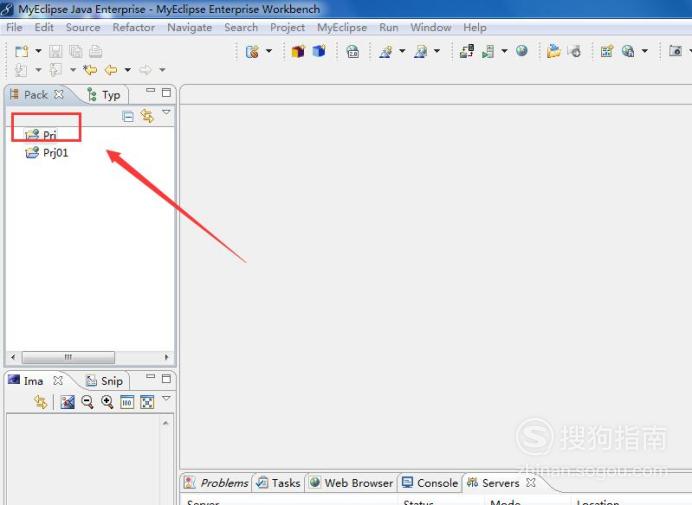Viewport: 692px width, 505px height.
Task: Zoom in in Image Preview
Action: click(x=107, y=402)
